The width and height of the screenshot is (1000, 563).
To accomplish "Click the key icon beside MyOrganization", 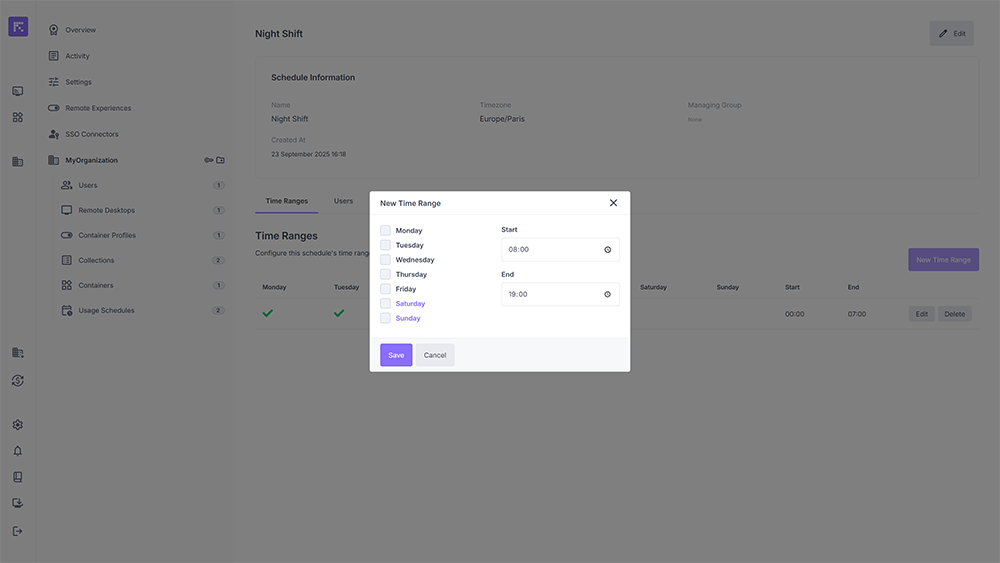I will coord(209,160).
